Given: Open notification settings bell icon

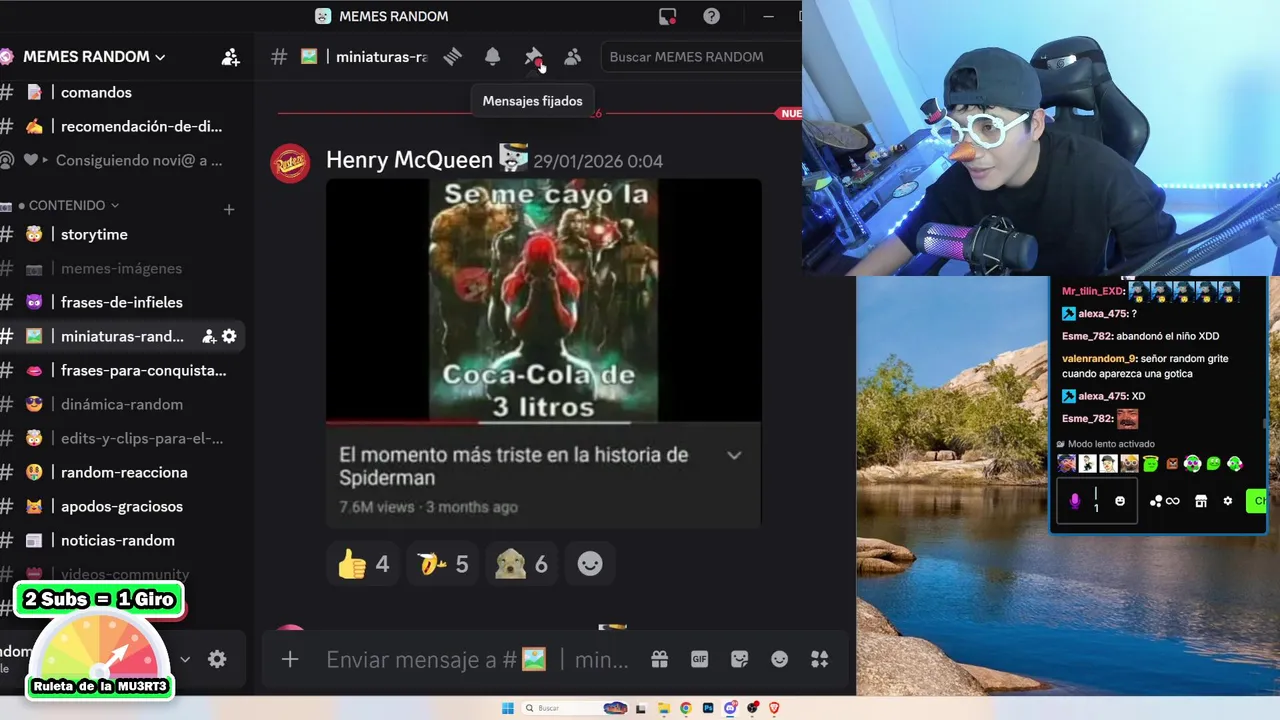Looking at the screenshot, I should coord(492,57).
